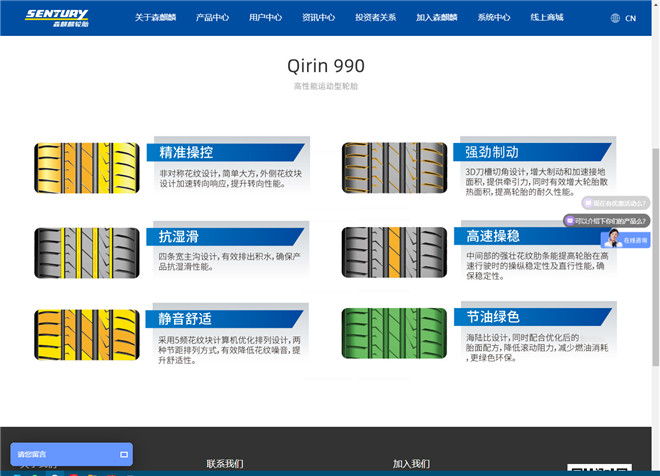Open the 请您留言 message box
The image size is (660, 476).
[72, 454]
